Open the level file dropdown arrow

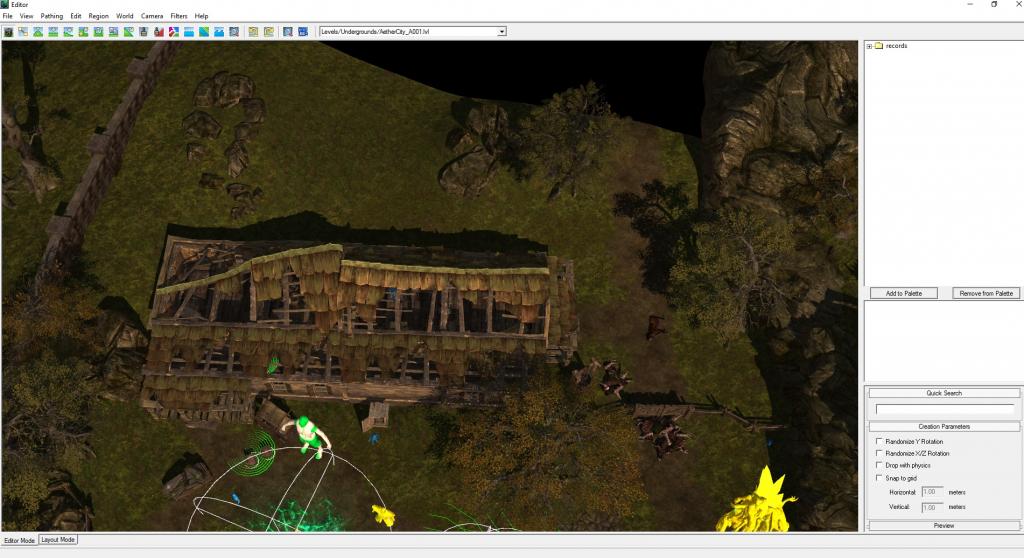click(502, 31)
